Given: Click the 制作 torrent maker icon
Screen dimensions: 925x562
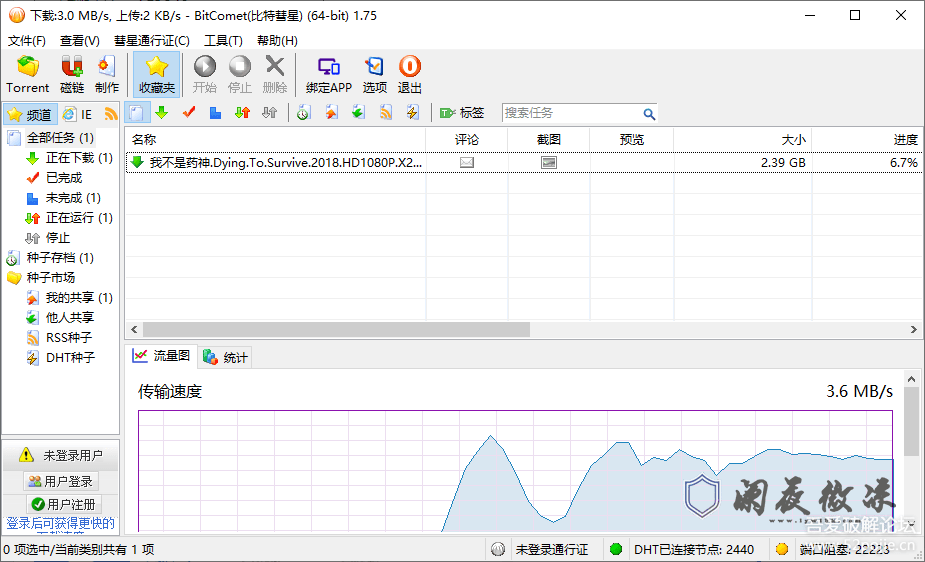Looking at the screenshot, I should click(x=107, y=74).
